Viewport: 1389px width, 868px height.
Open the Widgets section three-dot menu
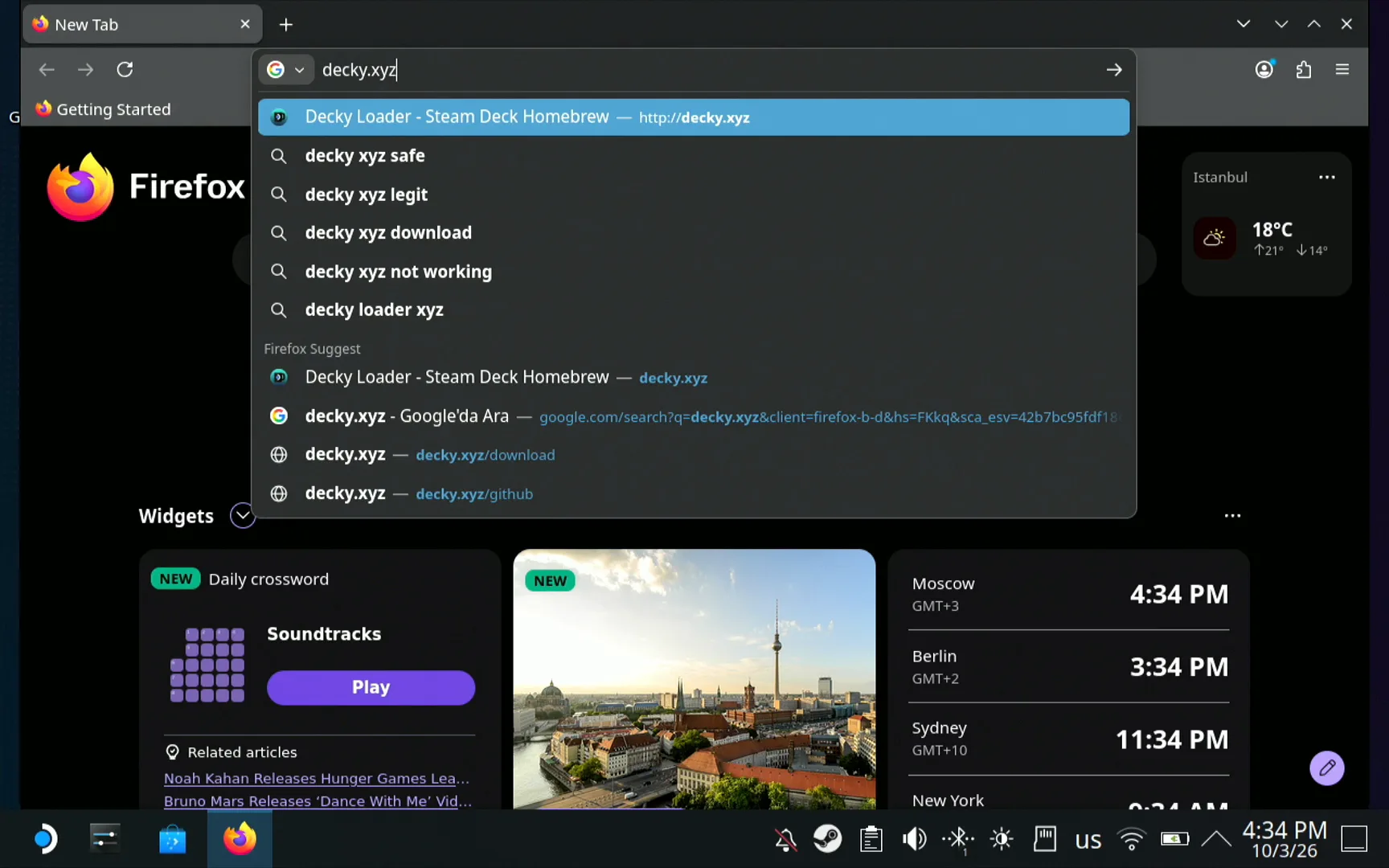click(x=1232, y=516)
